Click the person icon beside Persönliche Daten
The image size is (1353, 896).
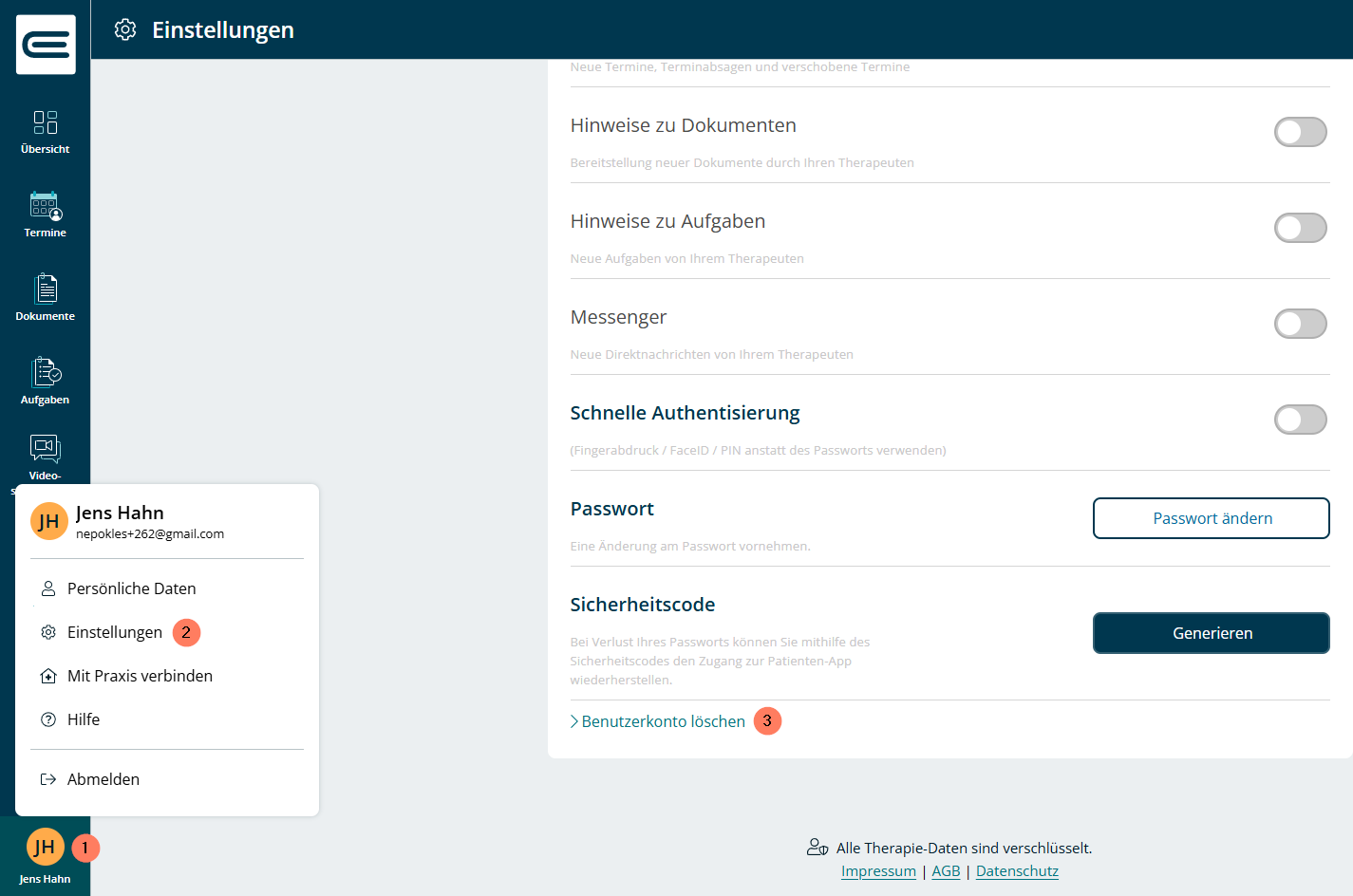coord(48,588)
